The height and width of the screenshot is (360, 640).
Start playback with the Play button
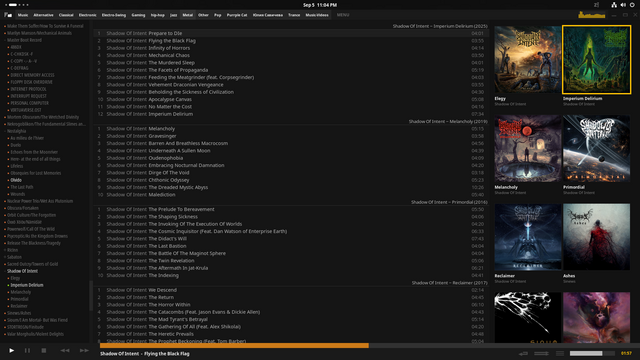pos(11,350)
